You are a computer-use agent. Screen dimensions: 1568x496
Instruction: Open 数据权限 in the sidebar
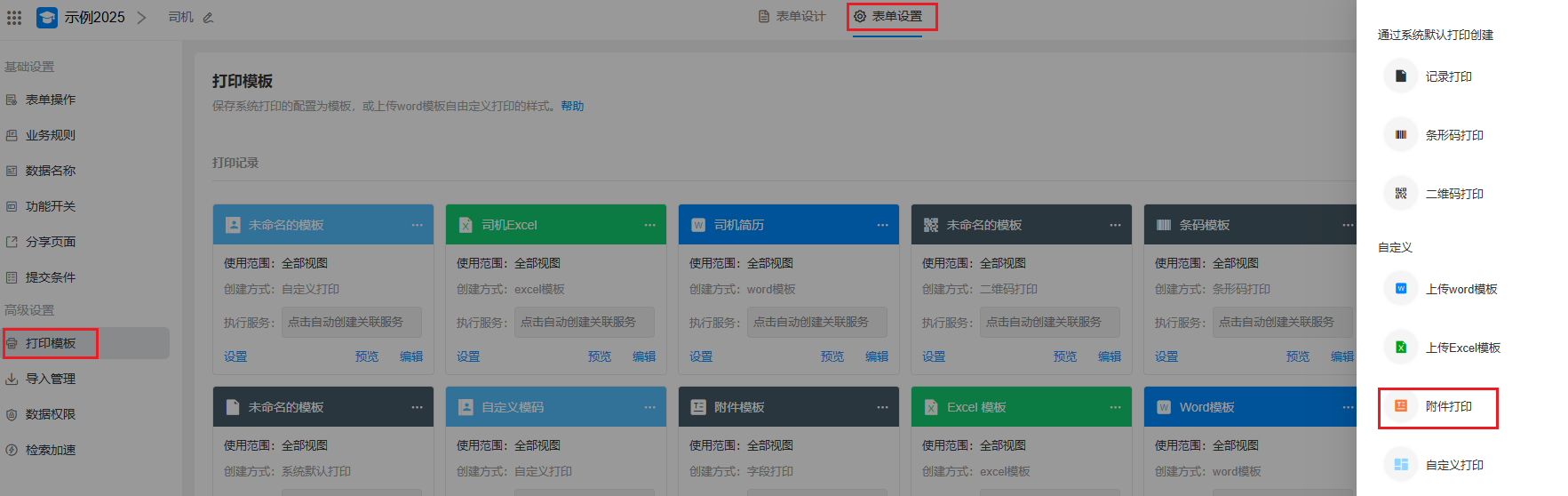50,414
